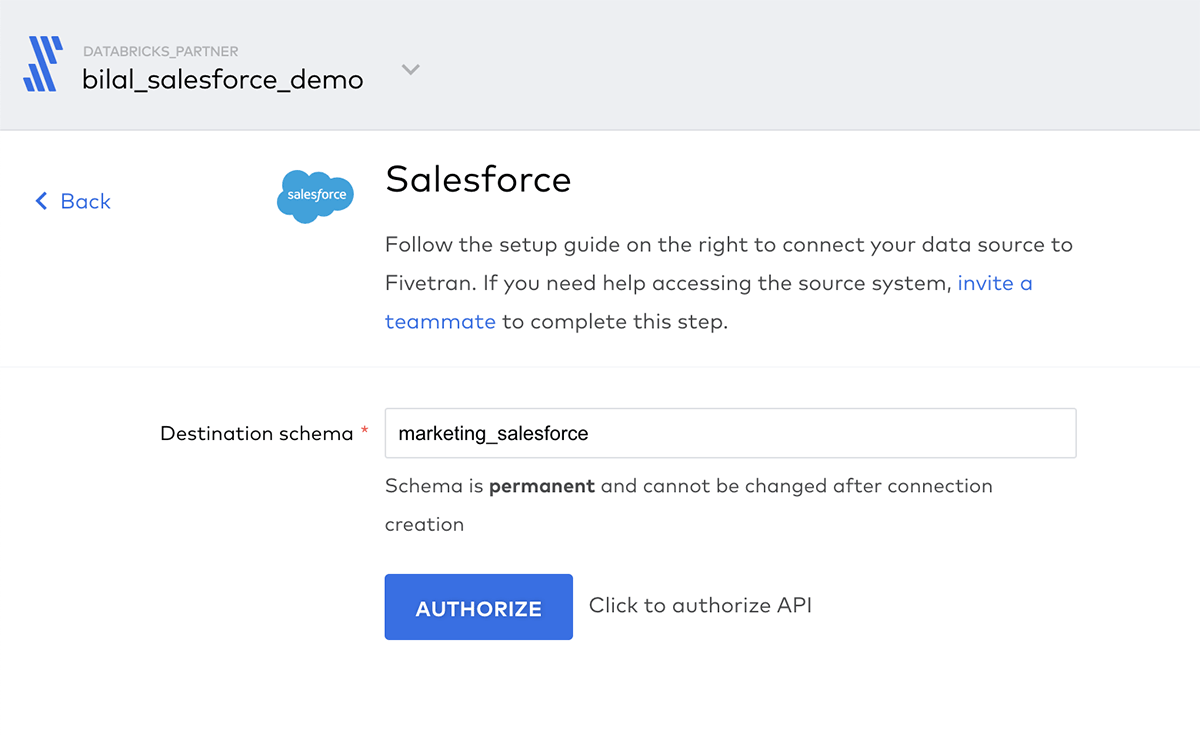Click the DATABRICKS_PARTNER label
Viewport: 1200px width, 737px height.
pos(160,51)
